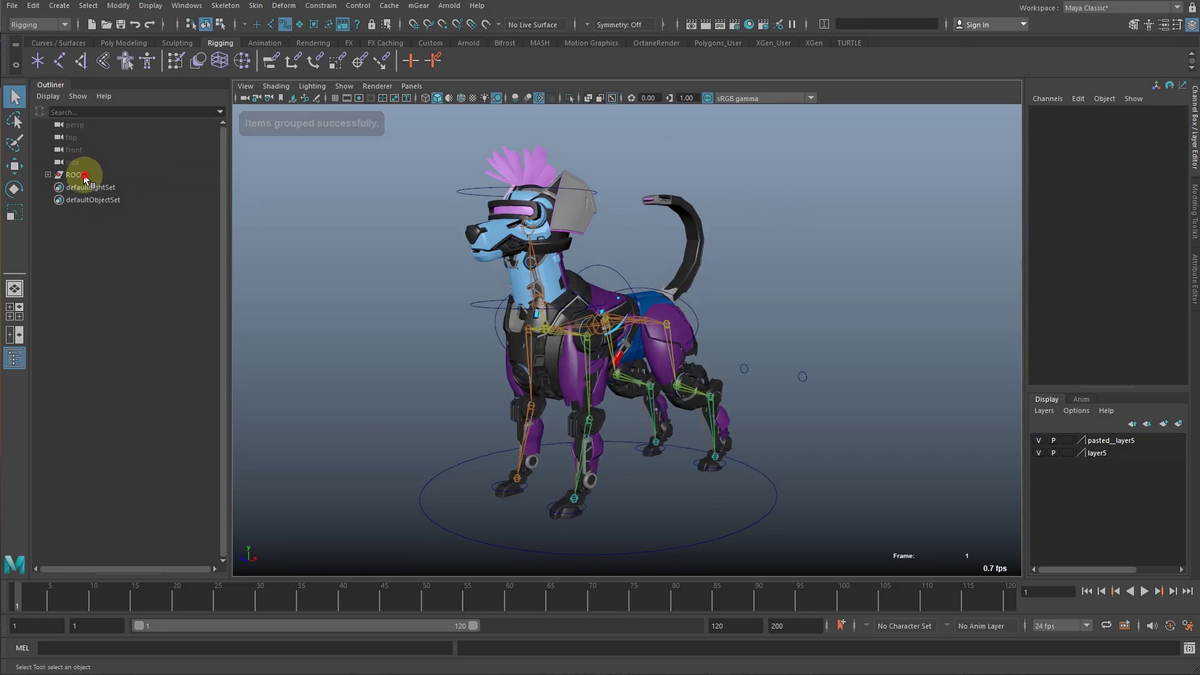Switch to the Anim tab in Layer Editor
Screen dimensions: 1200x675
click(x=1081, y=399)
